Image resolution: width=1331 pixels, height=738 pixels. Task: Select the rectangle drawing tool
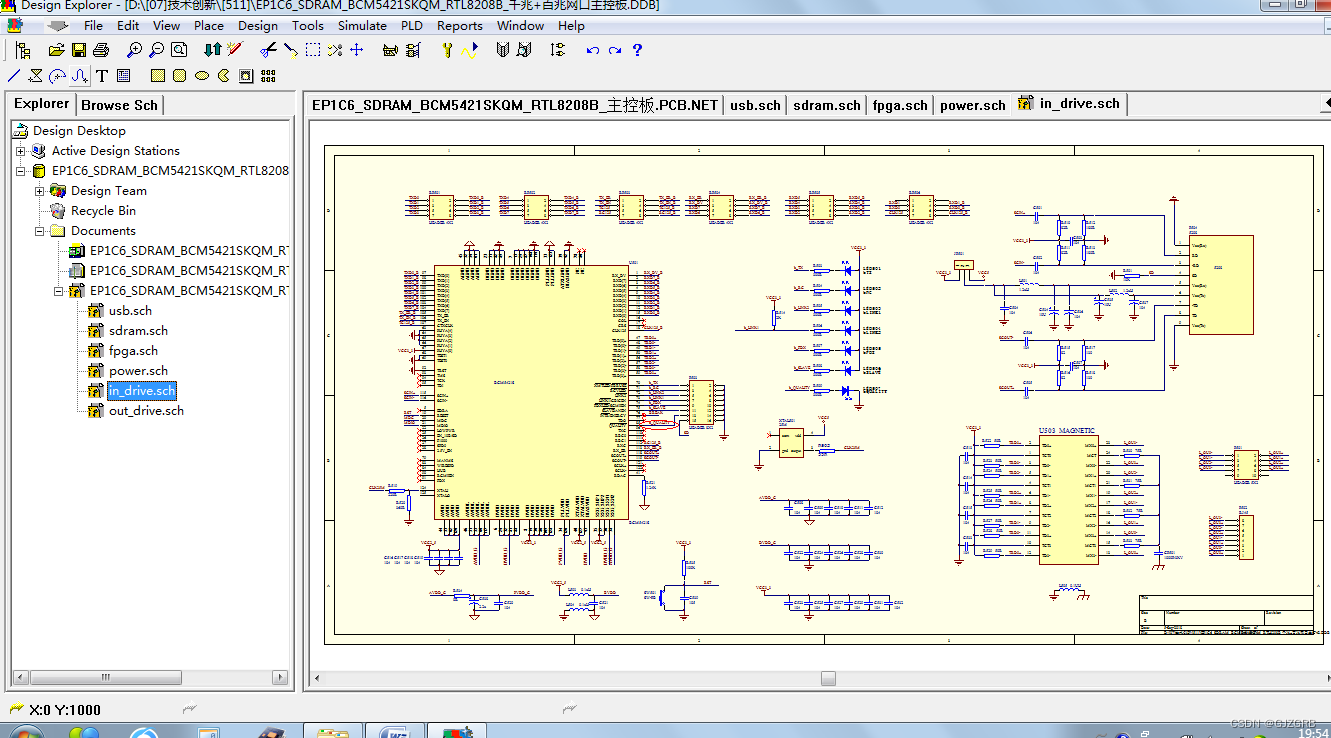tap(156, 75)
